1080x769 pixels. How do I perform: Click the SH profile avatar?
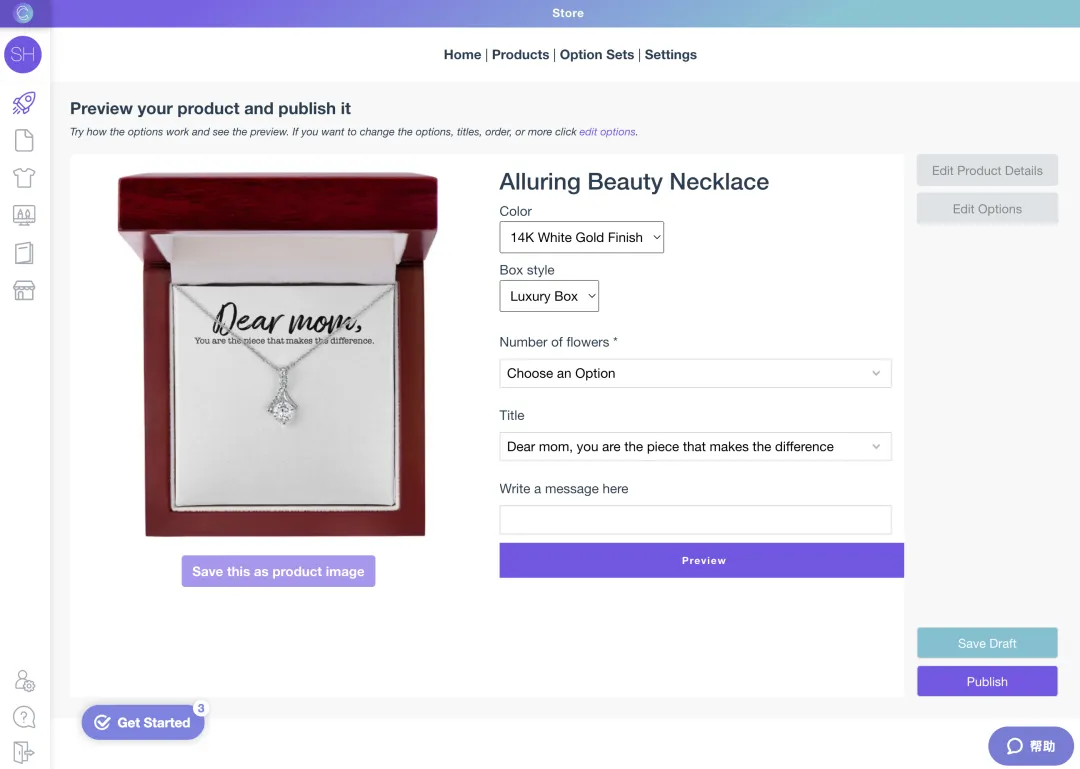23,55
